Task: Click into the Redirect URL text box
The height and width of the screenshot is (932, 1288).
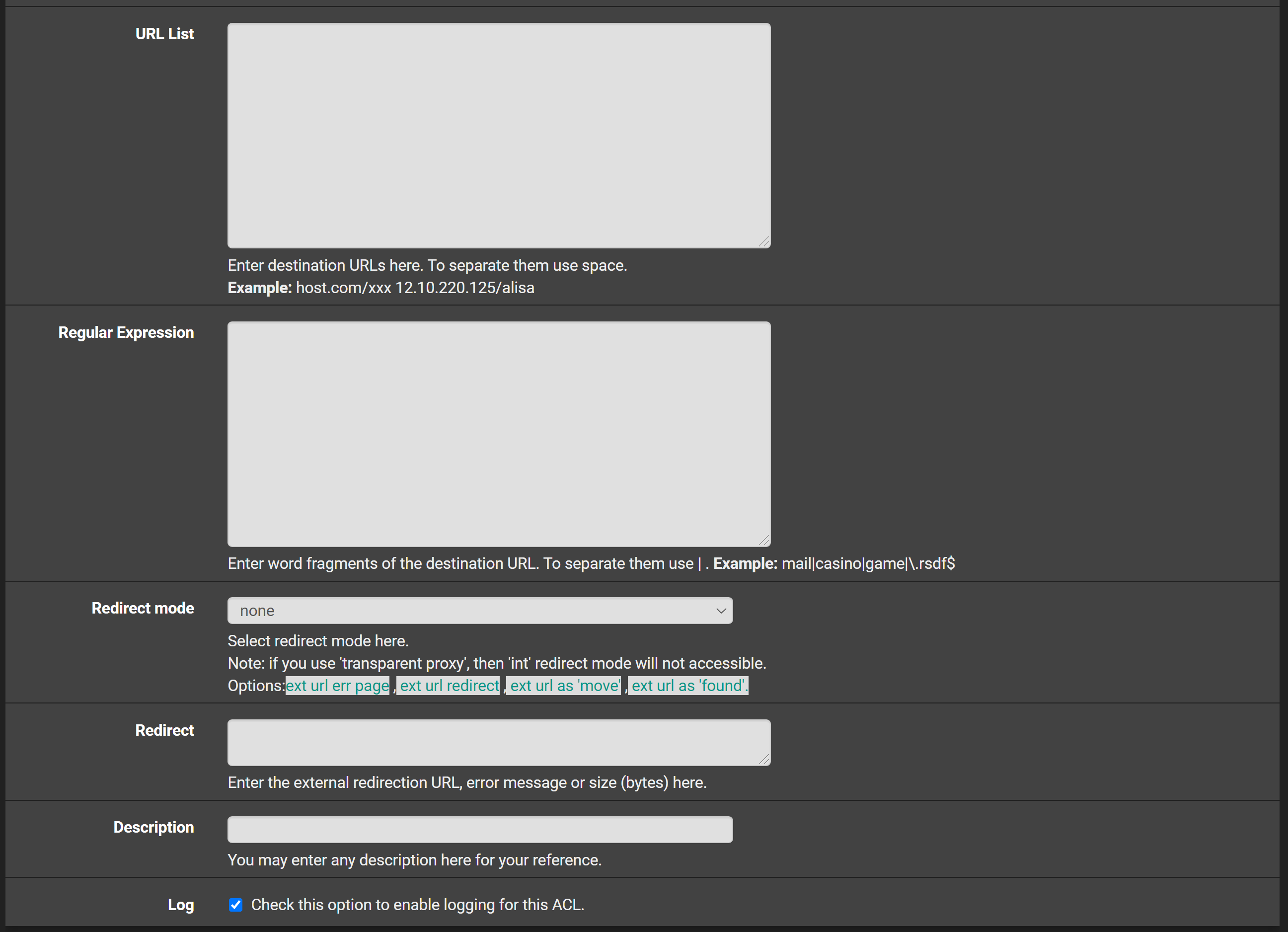Action: [x=499, y=742]
